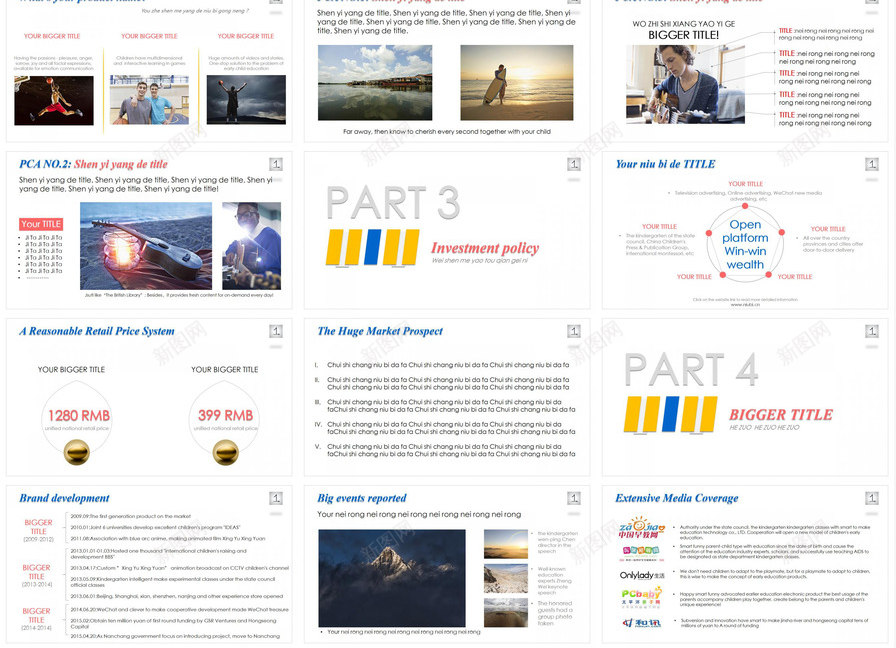Click the page number box on the Extensive Media Coverage slide

[871, 498]
